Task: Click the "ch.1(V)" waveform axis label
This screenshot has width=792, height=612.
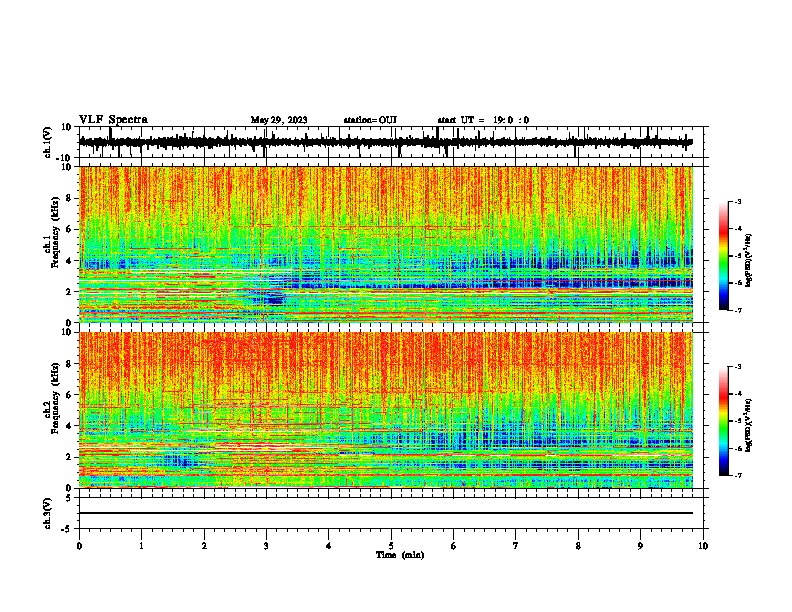Action: pos(48,142)
